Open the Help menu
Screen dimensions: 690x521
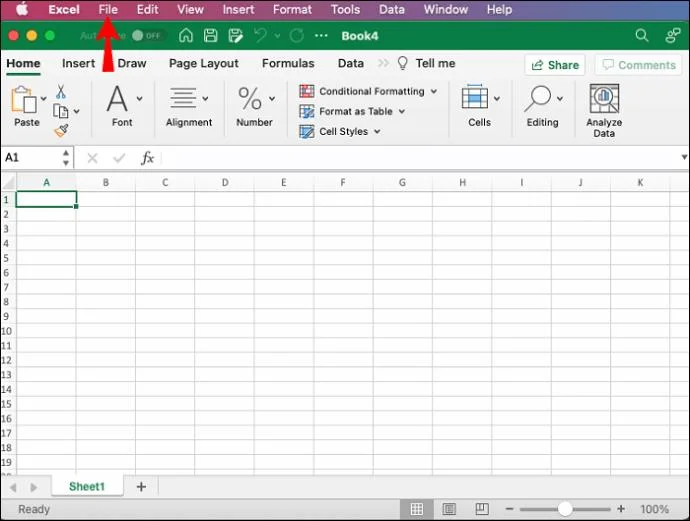pyautogui.click(x=499, y=9)
